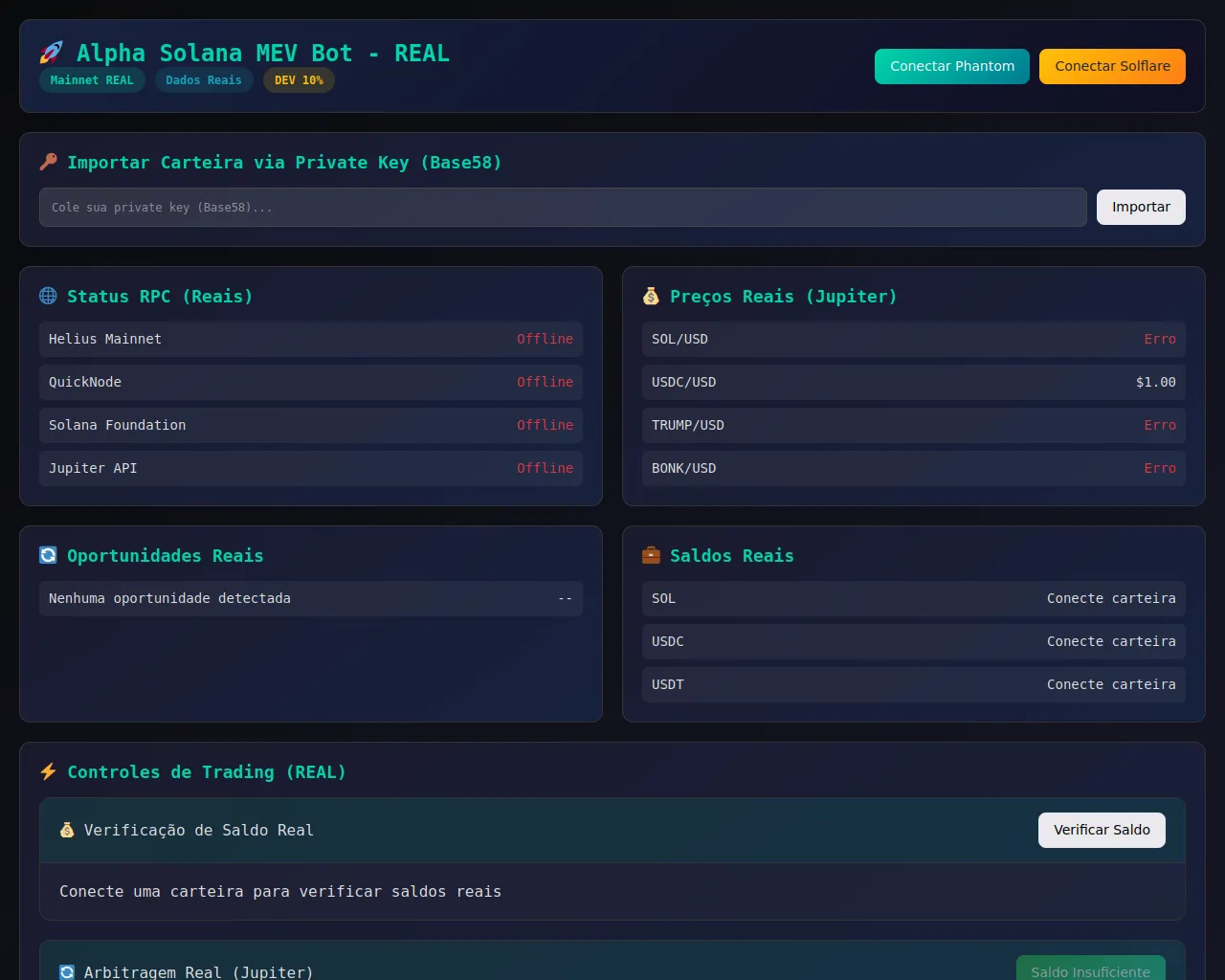Click the refresh icon beside Oportunidades Reais
Viewport: 1225px width, 980px height.
click(48, 555)
